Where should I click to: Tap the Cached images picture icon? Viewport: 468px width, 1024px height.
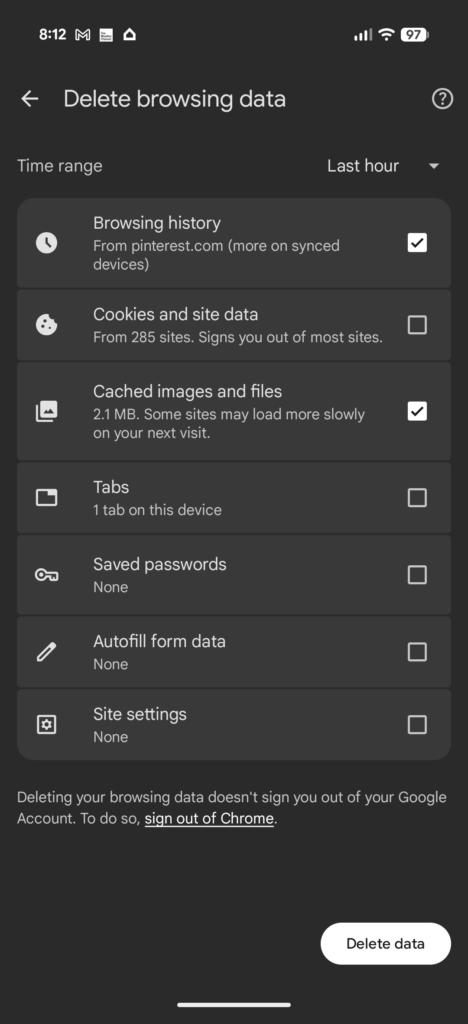[x=46, y=411]
